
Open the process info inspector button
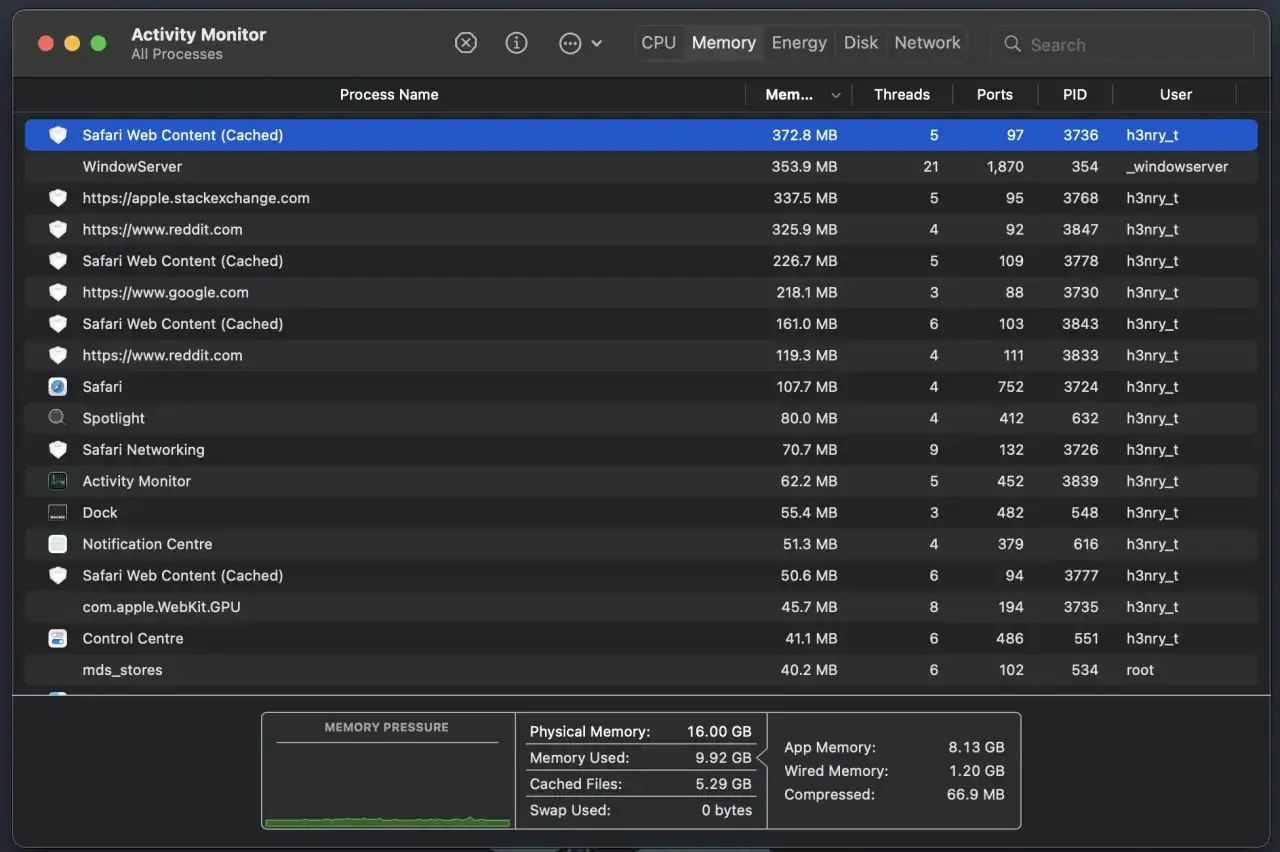pos(516,43)
